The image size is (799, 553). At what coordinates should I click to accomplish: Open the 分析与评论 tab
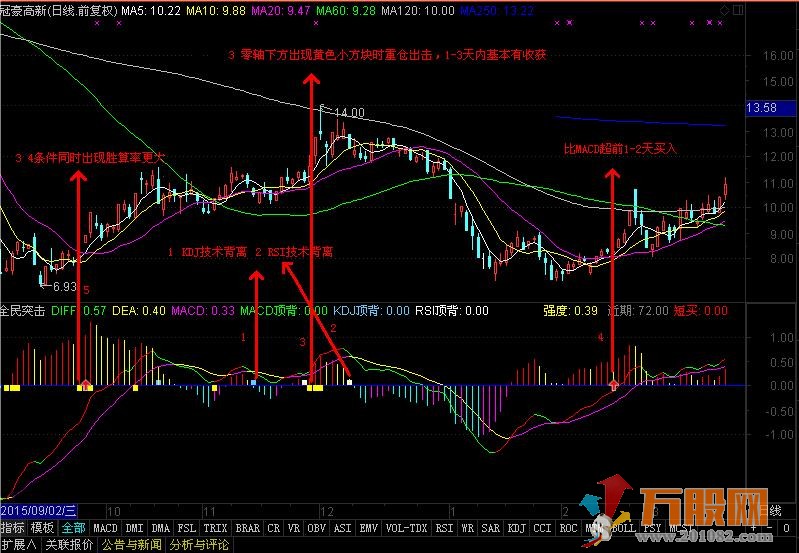199,545
